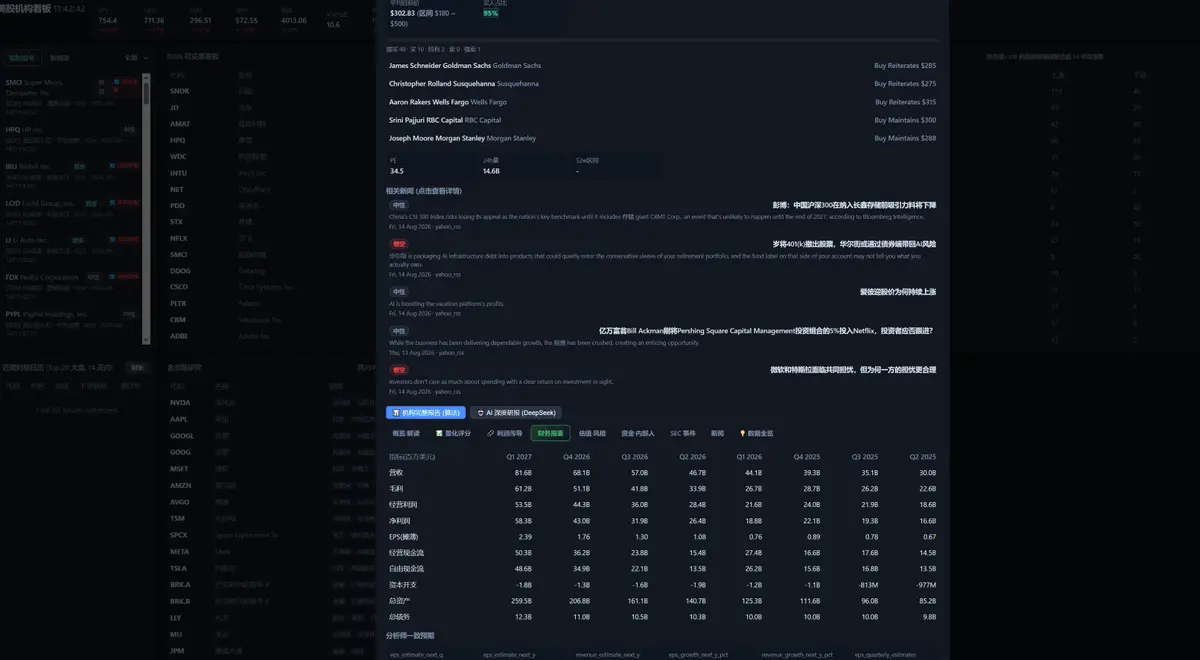Click the Buy Maintains $300 rating
The width and height of the screenshot is (1200, 660).
[905, 120]
